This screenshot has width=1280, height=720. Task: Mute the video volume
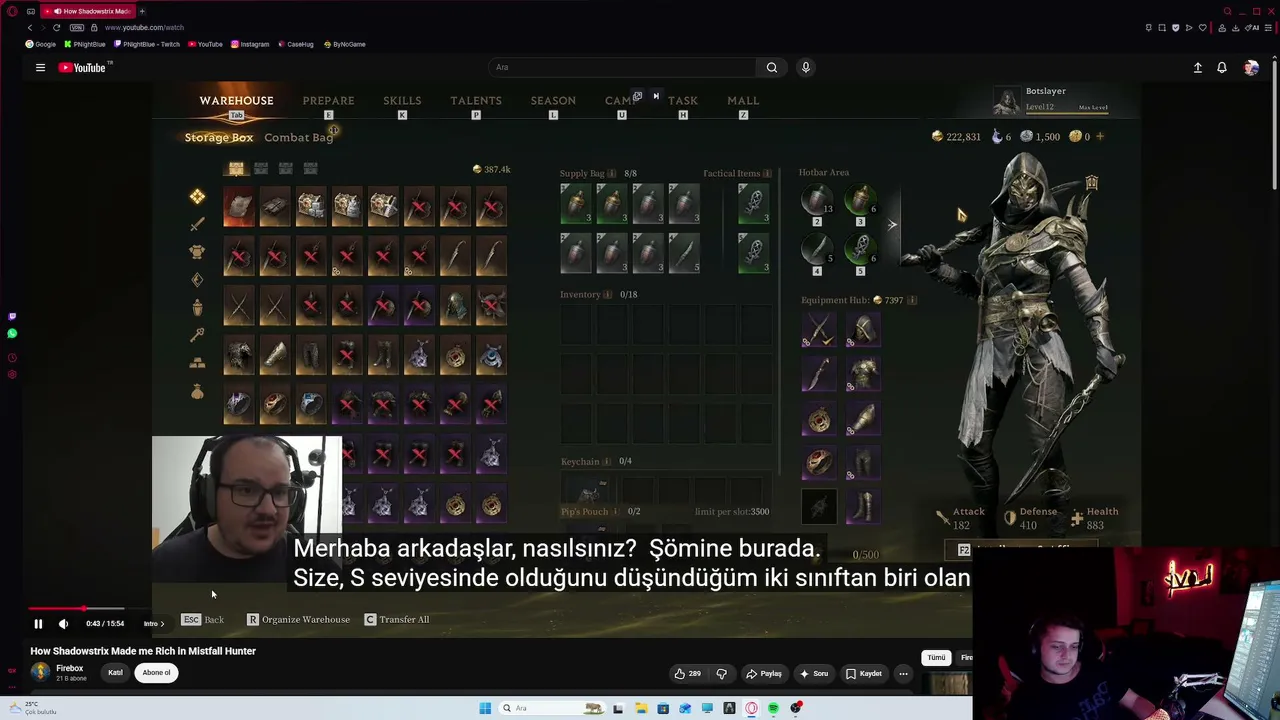[x=63, y=624]
